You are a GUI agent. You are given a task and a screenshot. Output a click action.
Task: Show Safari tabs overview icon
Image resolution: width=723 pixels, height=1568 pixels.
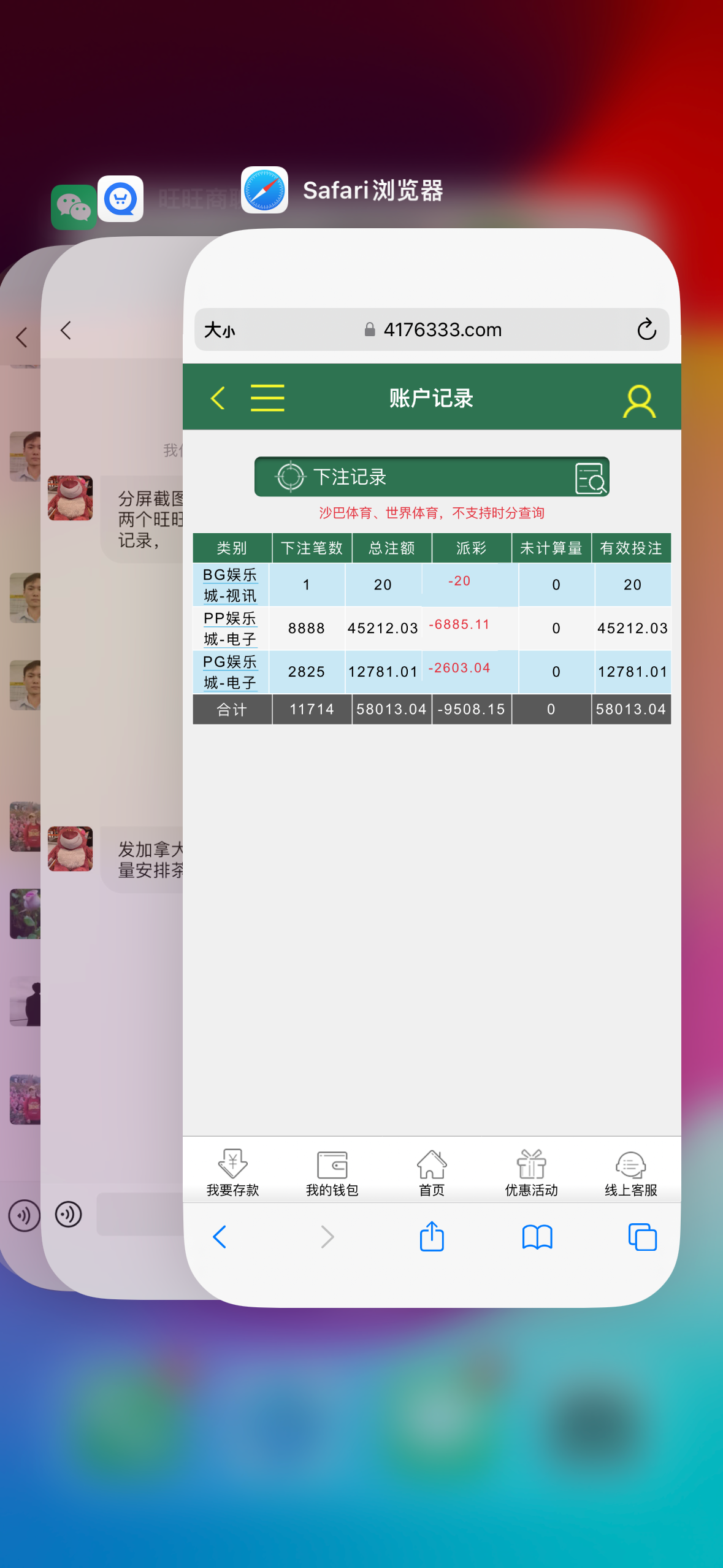click(x=642, y=1237)
